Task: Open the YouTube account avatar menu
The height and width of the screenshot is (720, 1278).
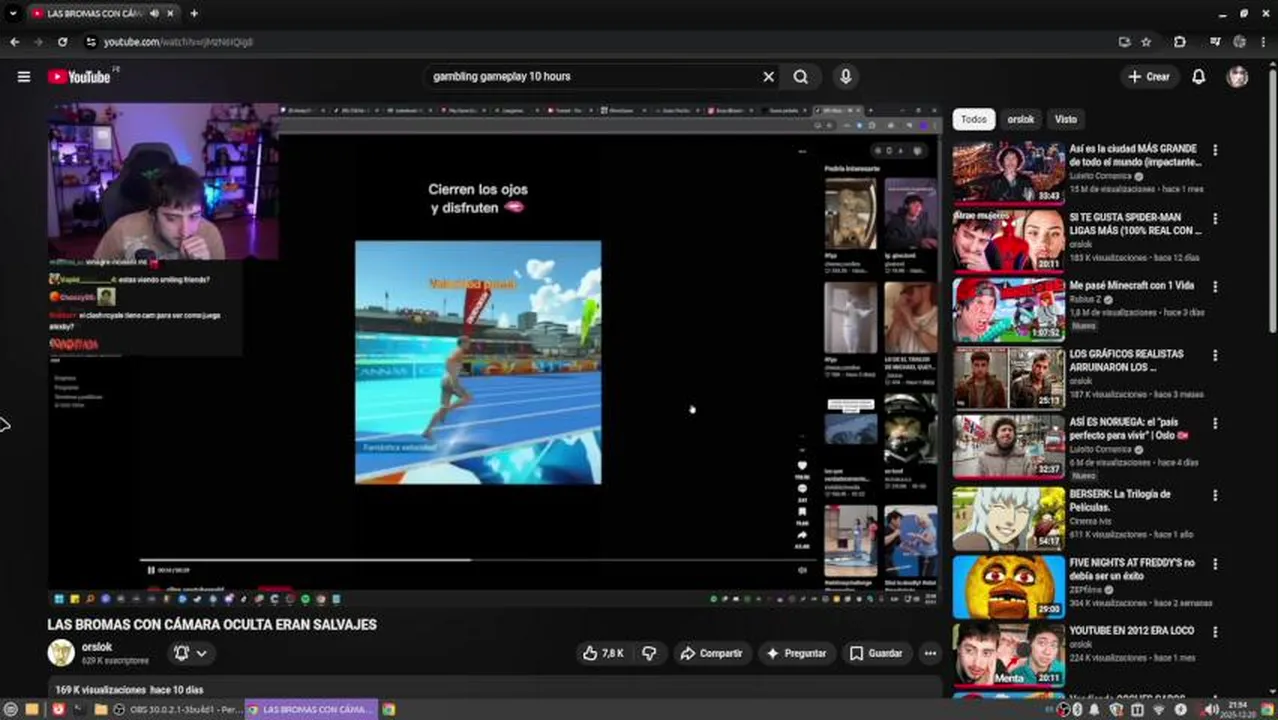Action: click(1238, 76)
